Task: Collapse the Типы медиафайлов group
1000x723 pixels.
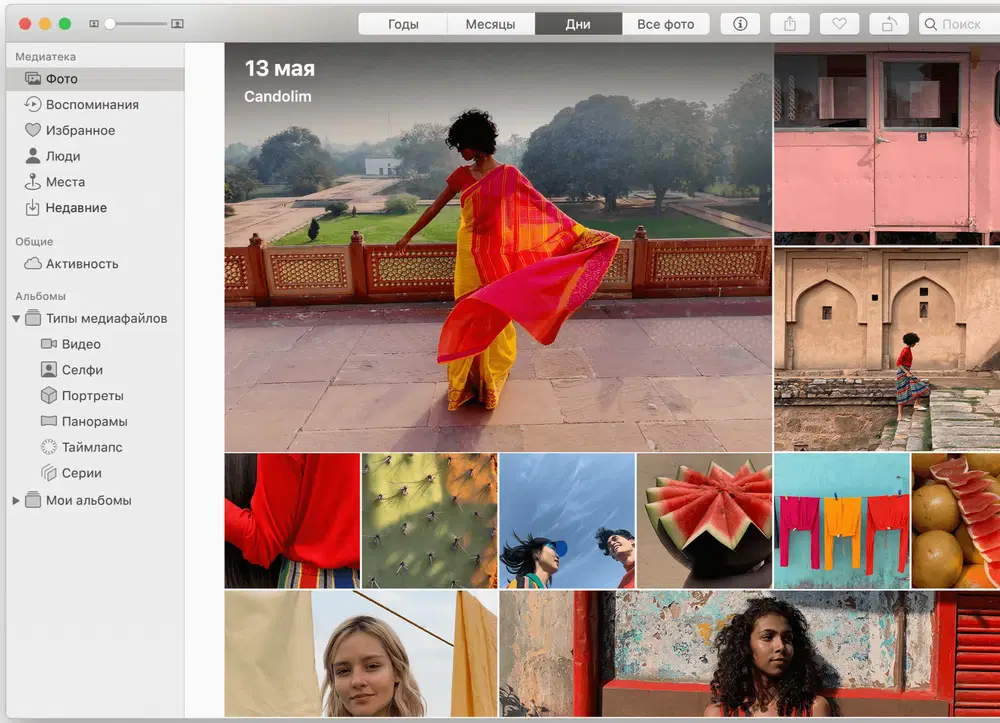Action: pyautogui.click(x=16, y=318)
